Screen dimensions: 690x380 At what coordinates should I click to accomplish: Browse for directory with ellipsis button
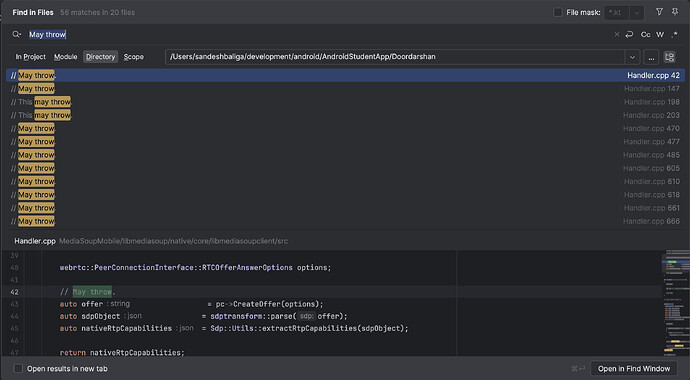tap(651, 57)
